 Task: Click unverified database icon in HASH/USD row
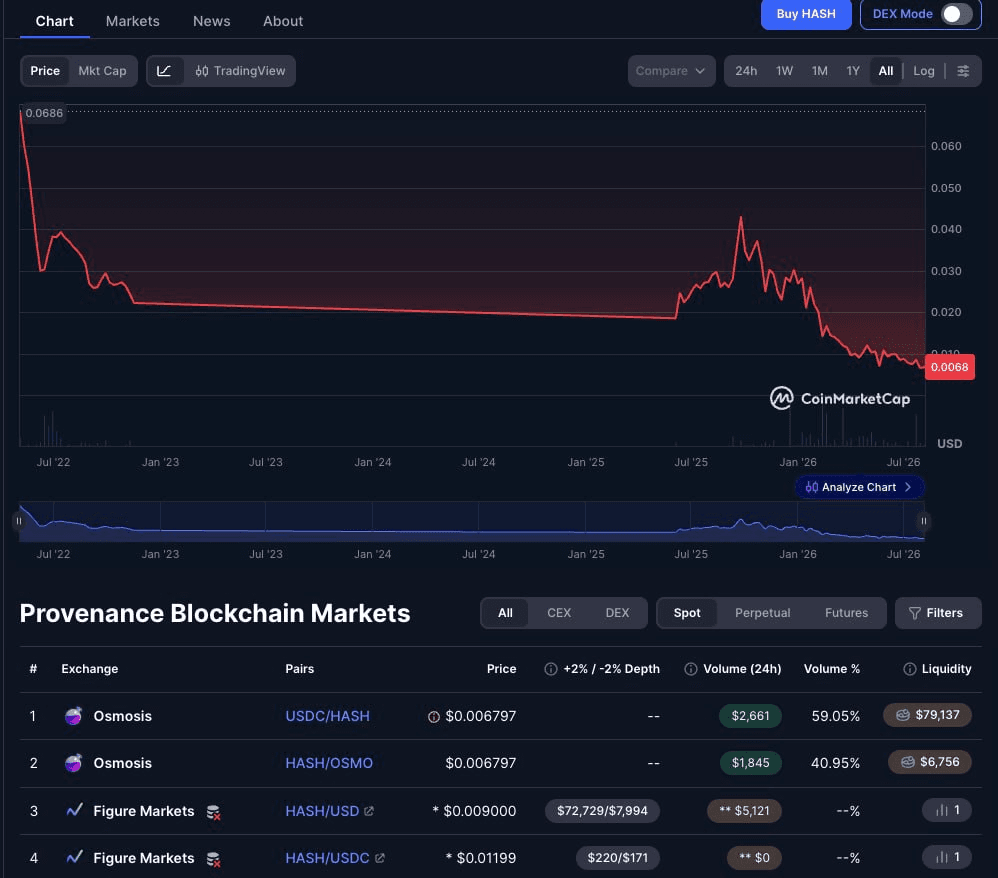(x=214, y=812)
